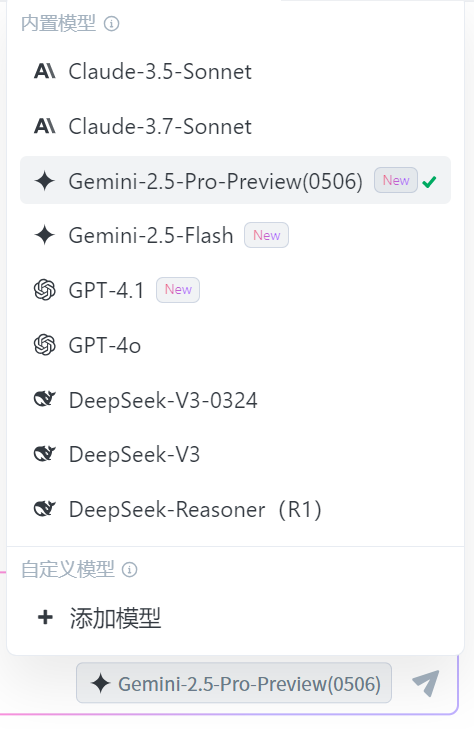
Task: Select Gemini-2.5-Pro-Preview(0506) in the list
Action: pyautogui.click(x=235, y=180)
